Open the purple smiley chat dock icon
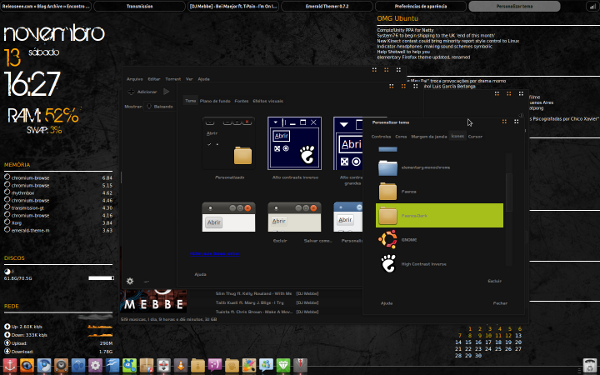This screenshot has height=375, width=600. click(215, 365)
